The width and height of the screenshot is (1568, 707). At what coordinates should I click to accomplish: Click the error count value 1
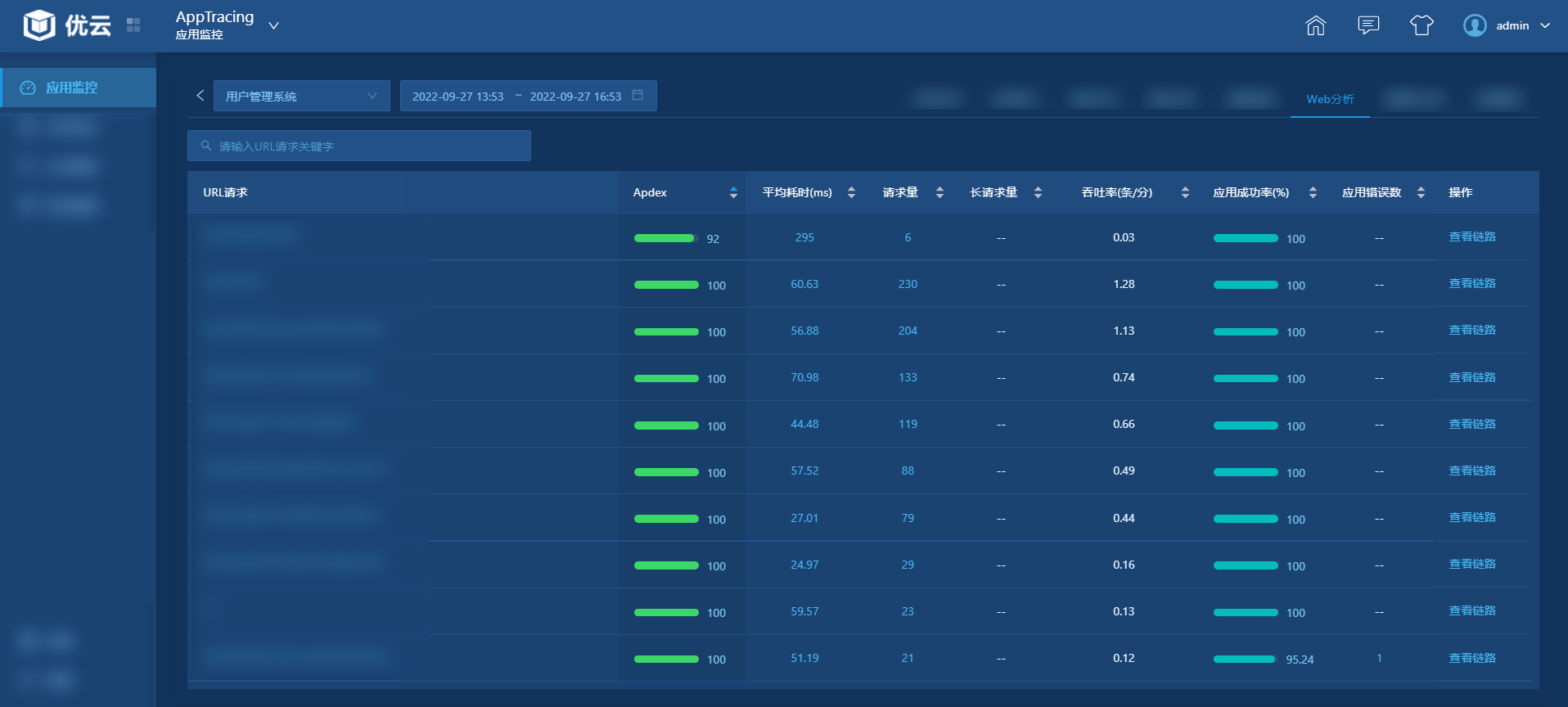[1379, 658]
